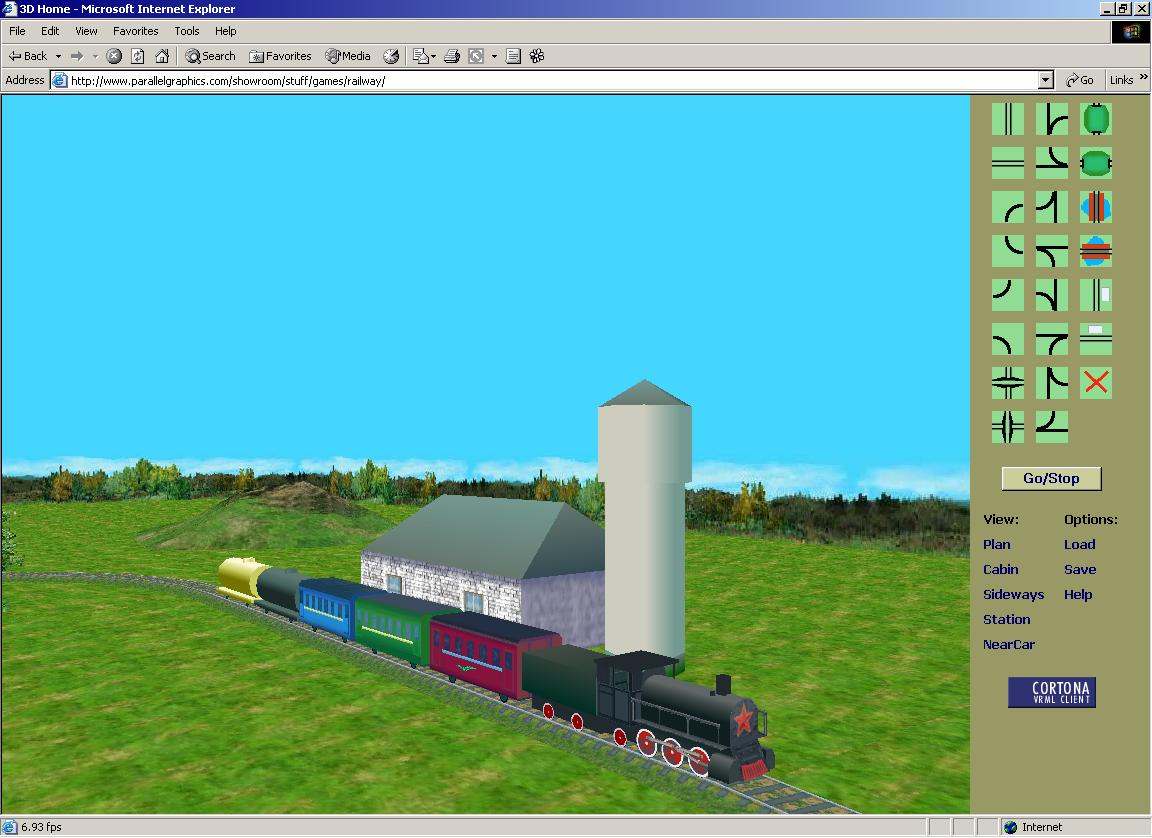Pick the curve tile joining left and top
Screen dimensions: 1152x838
(x=1007, y=295)
